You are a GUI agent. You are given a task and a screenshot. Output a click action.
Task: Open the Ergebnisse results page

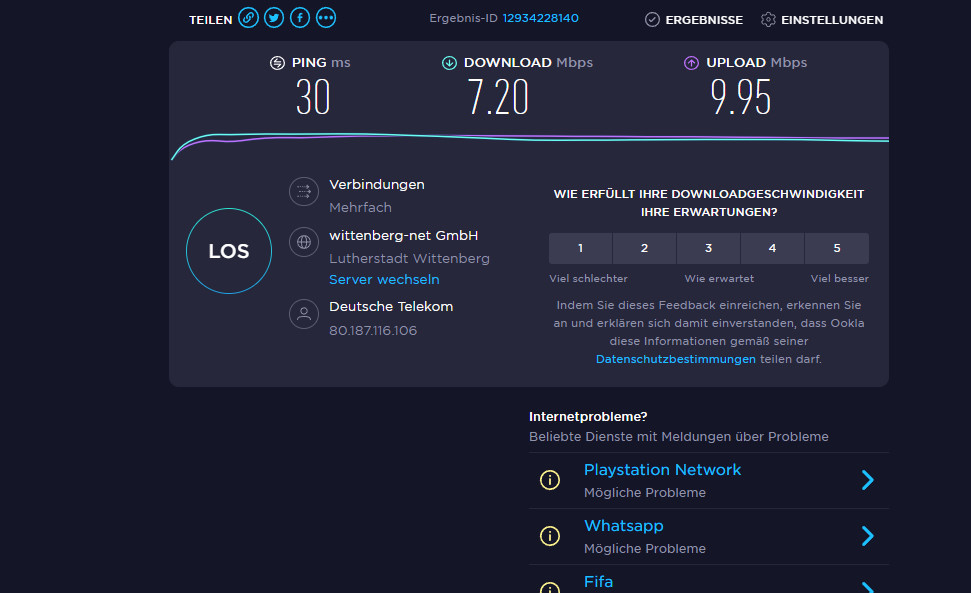tap(694, 20)
